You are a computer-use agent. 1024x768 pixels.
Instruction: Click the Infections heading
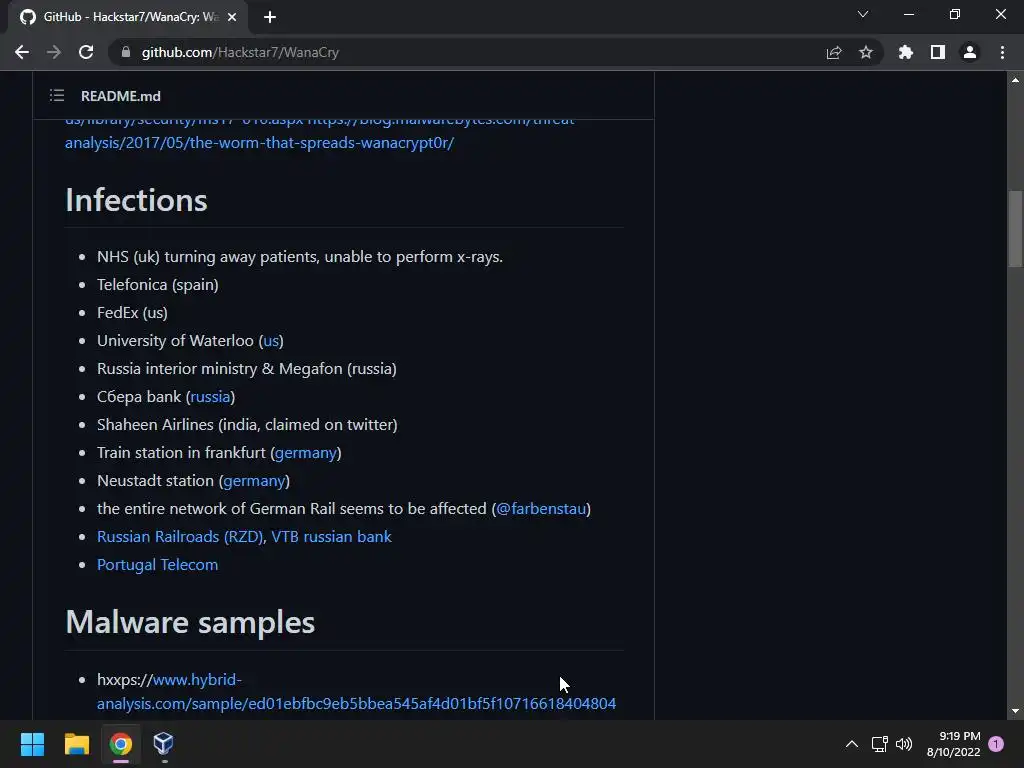tap(136, 200)
